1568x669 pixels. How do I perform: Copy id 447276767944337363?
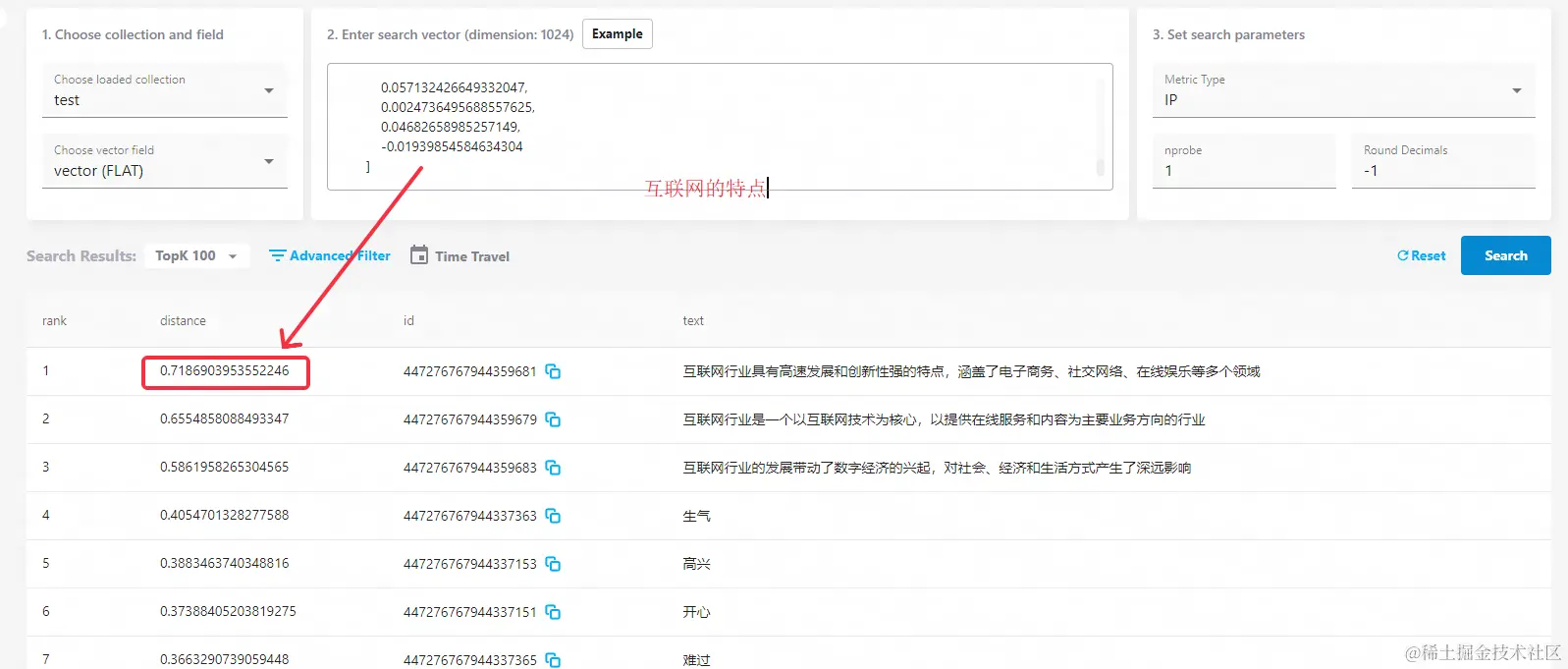(553, 516)
